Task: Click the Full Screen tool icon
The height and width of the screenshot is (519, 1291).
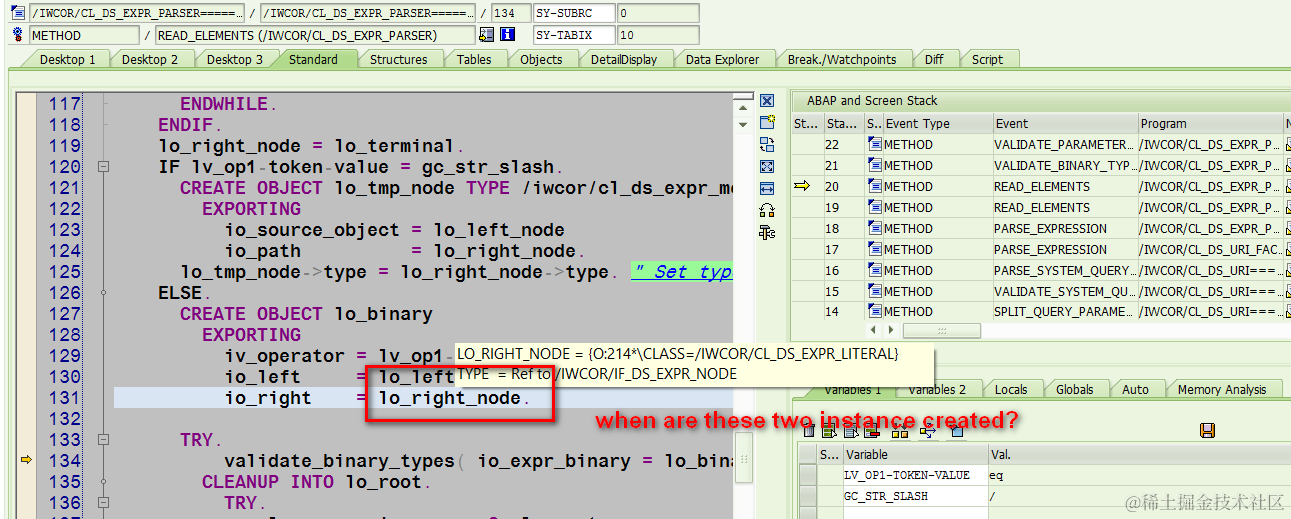Action: tap(767, 166)
